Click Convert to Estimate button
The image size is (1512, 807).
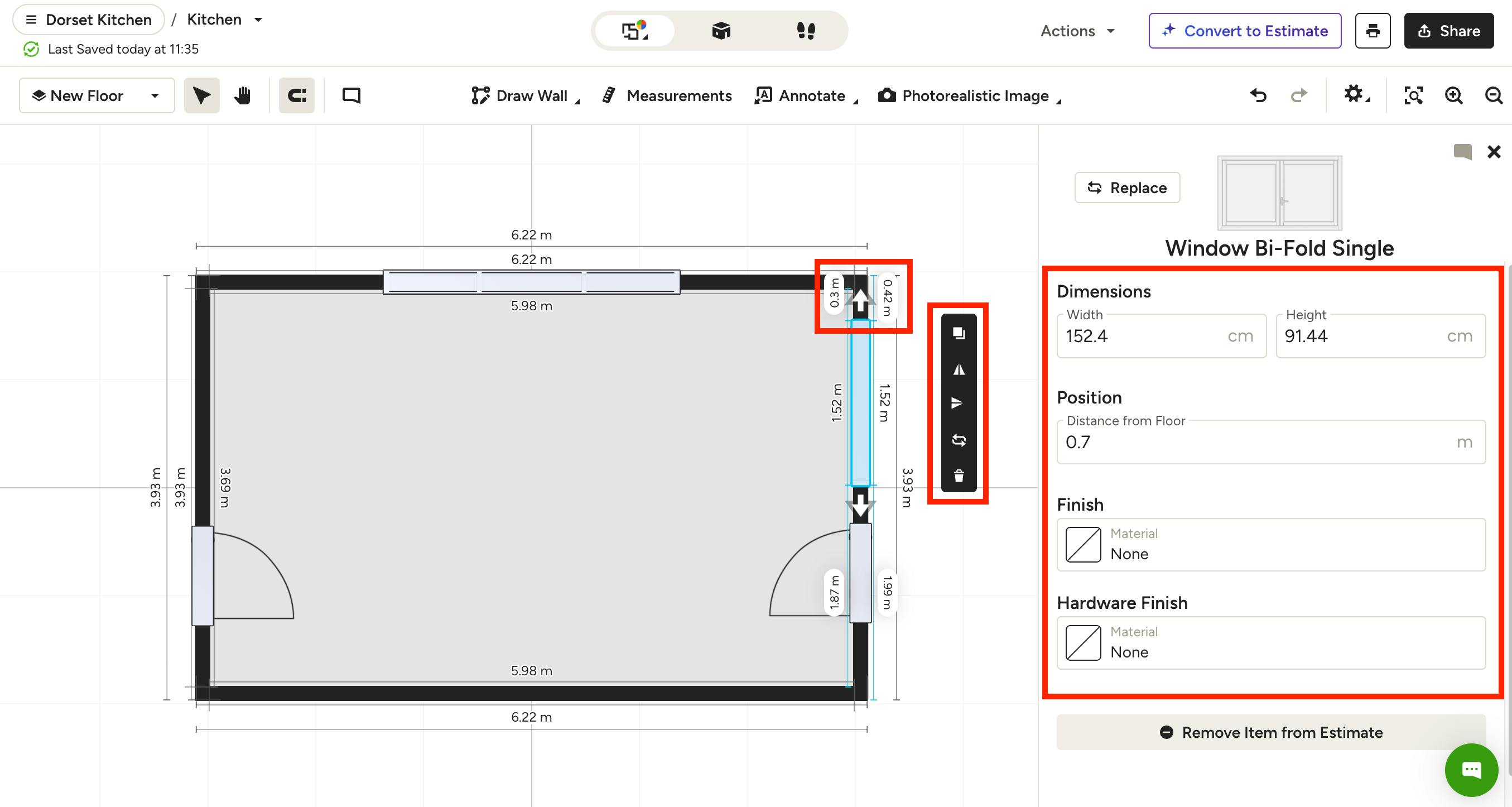(x=1245, y=31)
